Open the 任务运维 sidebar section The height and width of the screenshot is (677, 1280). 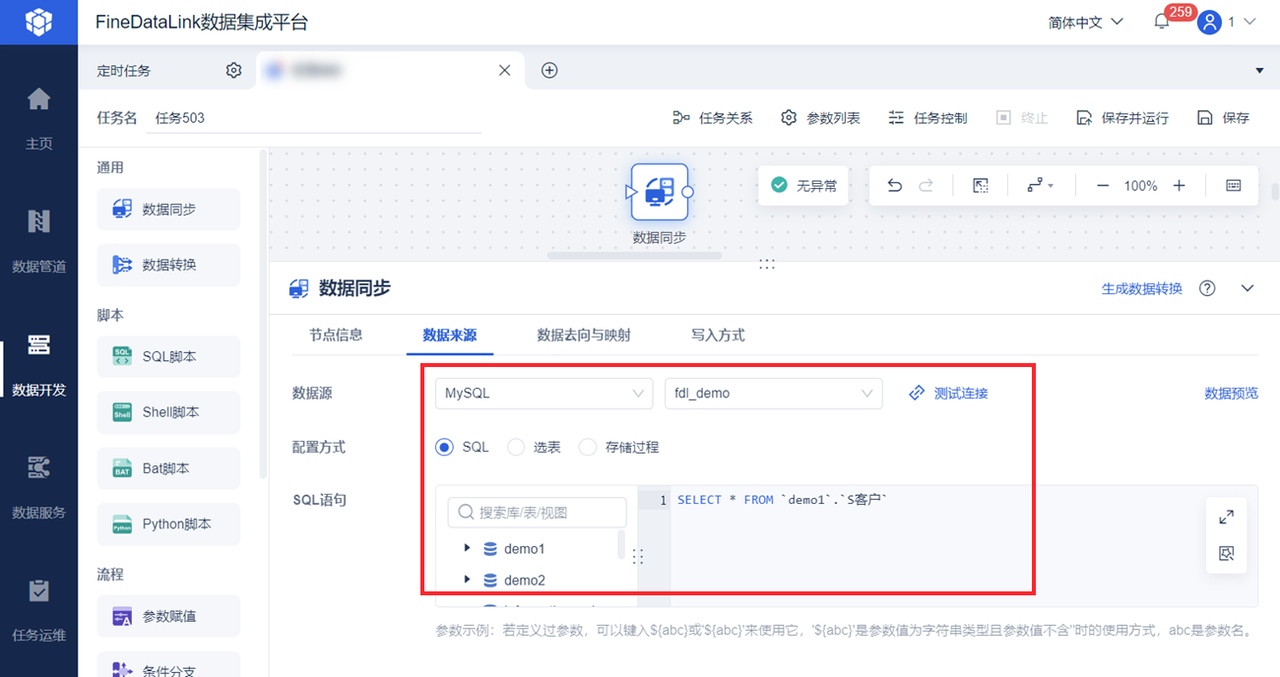click(39, 610)
